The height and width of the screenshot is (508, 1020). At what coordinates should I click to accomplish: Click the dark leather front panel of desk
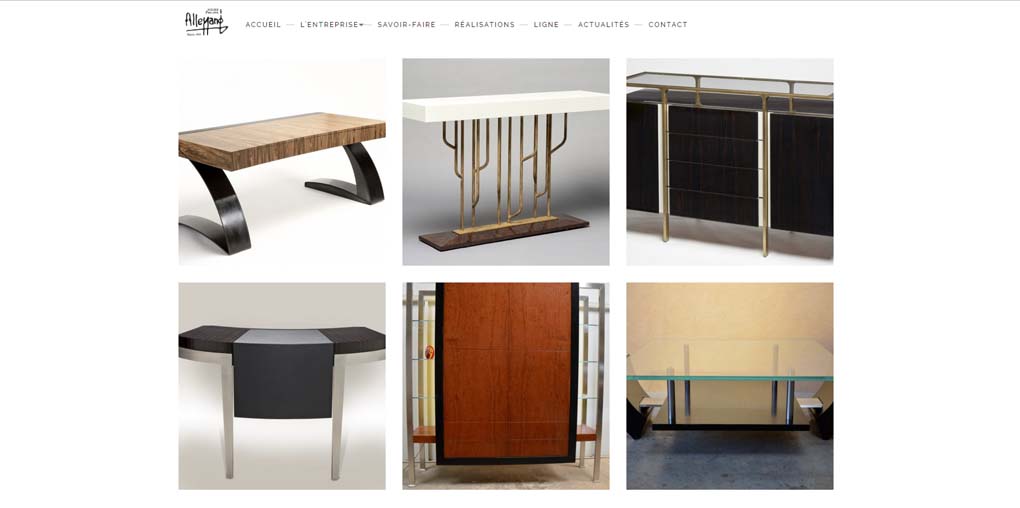point(283,381)
